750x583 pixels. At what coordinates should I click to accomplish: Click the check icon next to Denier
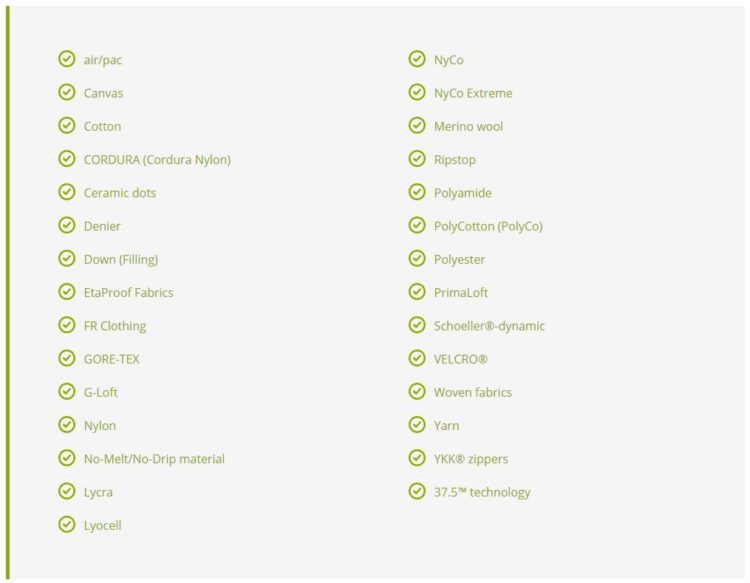tap(67, 225)
